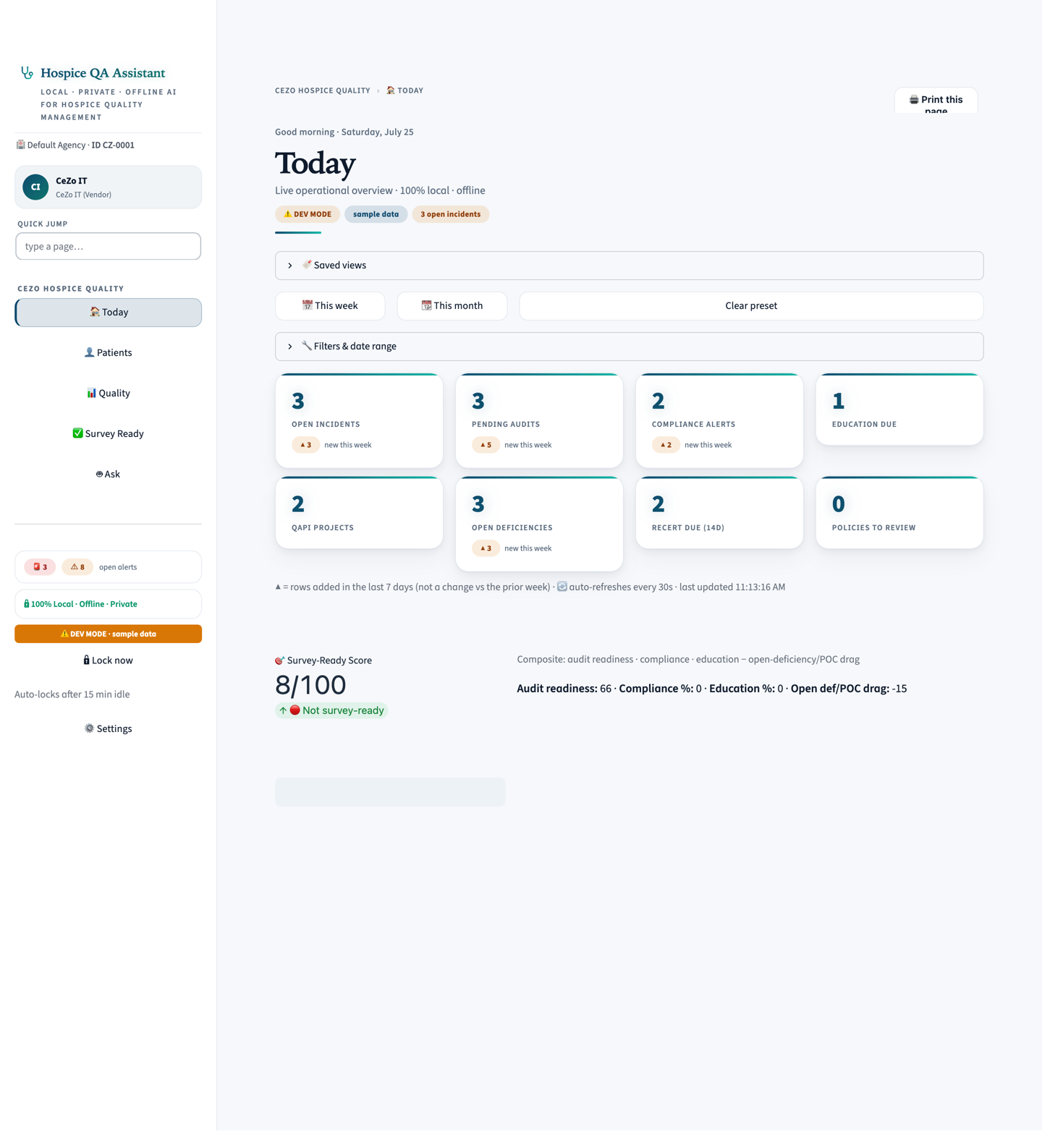Click the red critical alerts badge showing 3

40,567
